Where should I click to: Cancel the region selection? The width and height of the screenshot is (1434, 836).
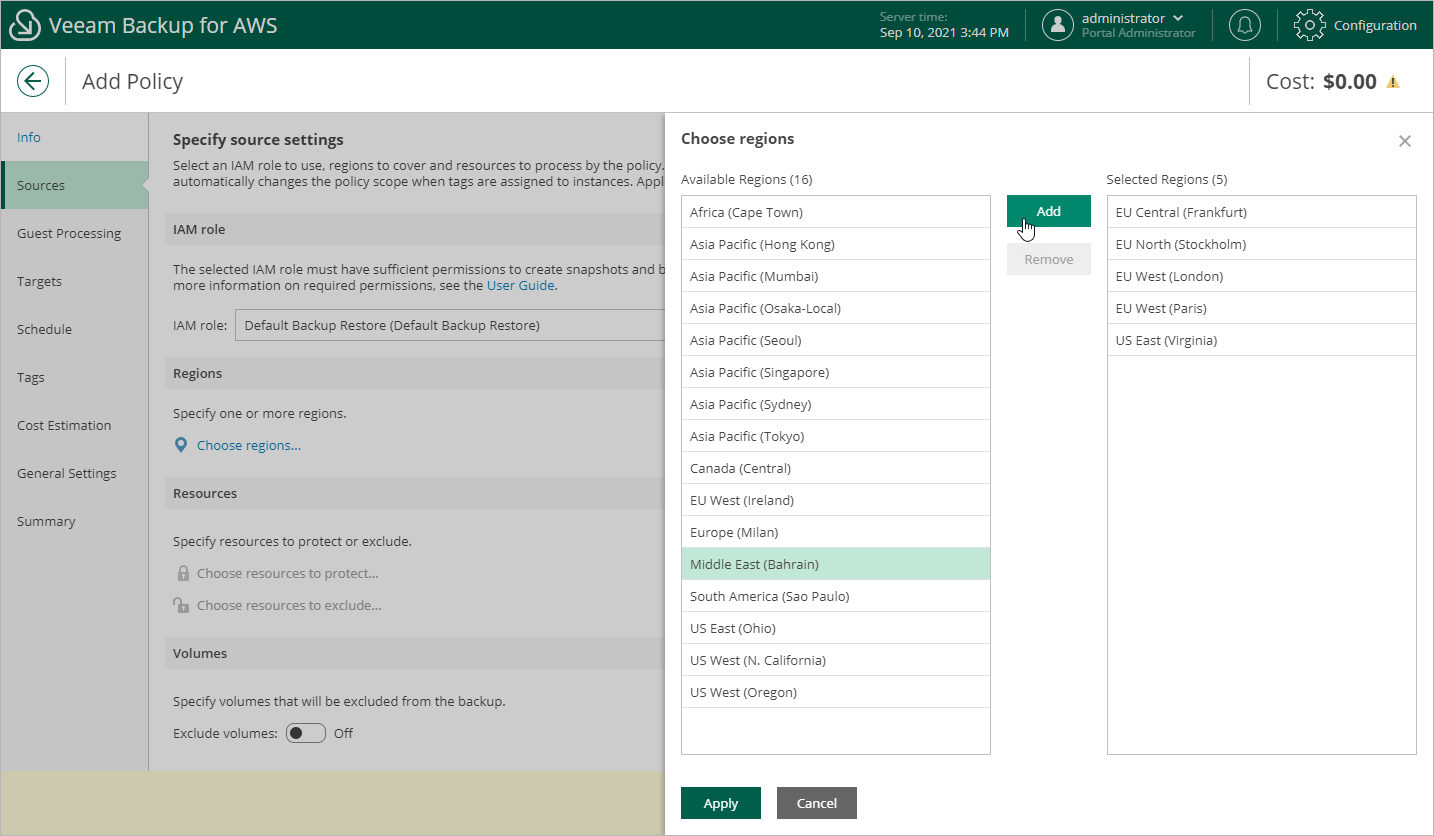point(816,803)
